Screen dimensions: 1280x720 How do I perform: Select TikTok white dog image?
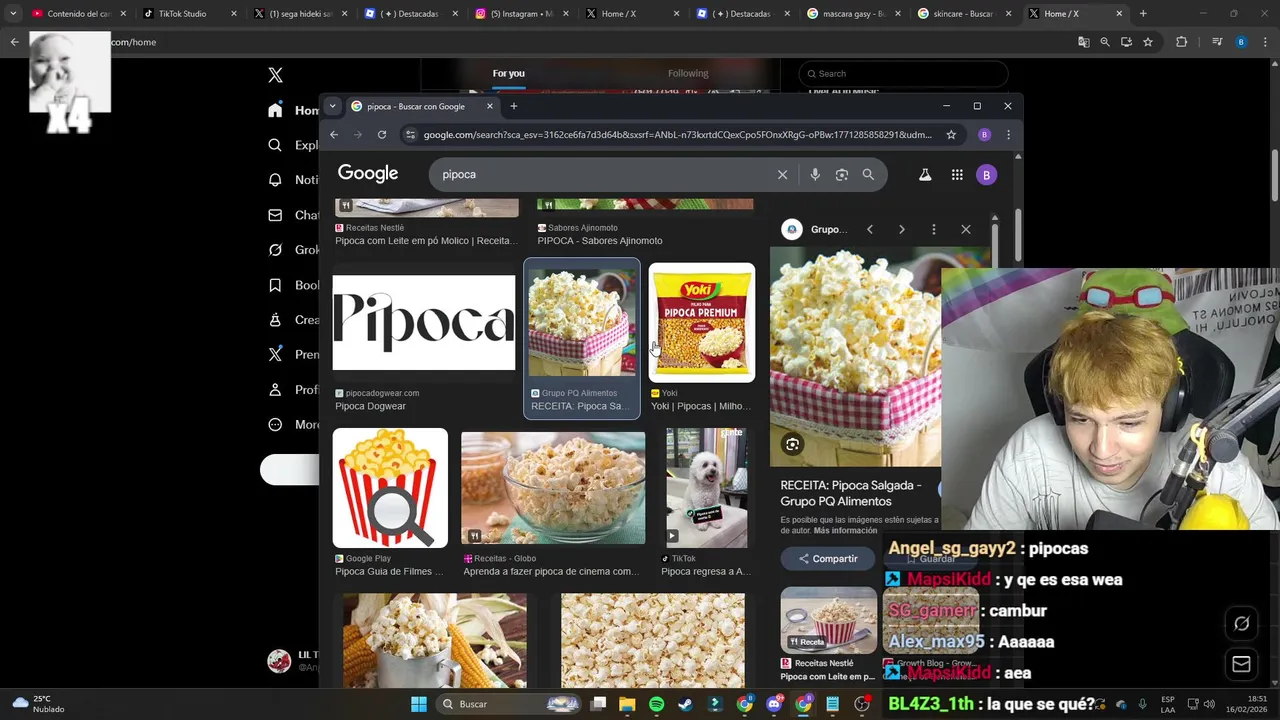click(x=706, y=488)
